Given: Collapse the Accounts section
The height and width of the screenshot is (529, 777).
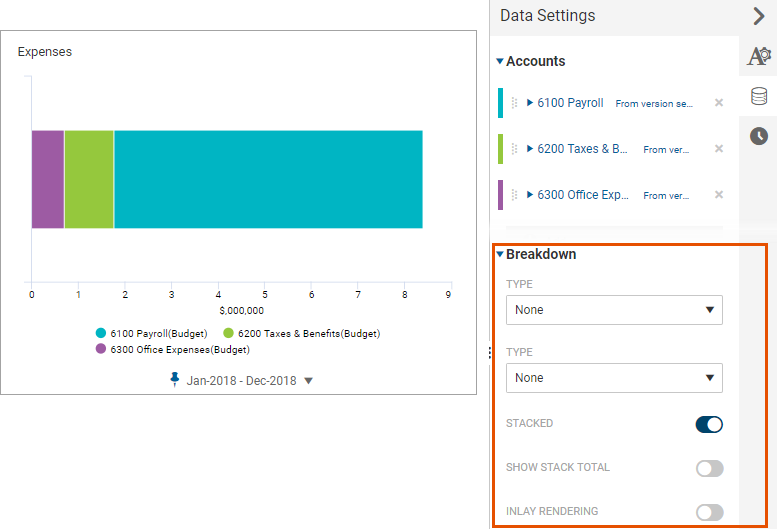Looking at the screenshot, I should (x=500, y=61).
